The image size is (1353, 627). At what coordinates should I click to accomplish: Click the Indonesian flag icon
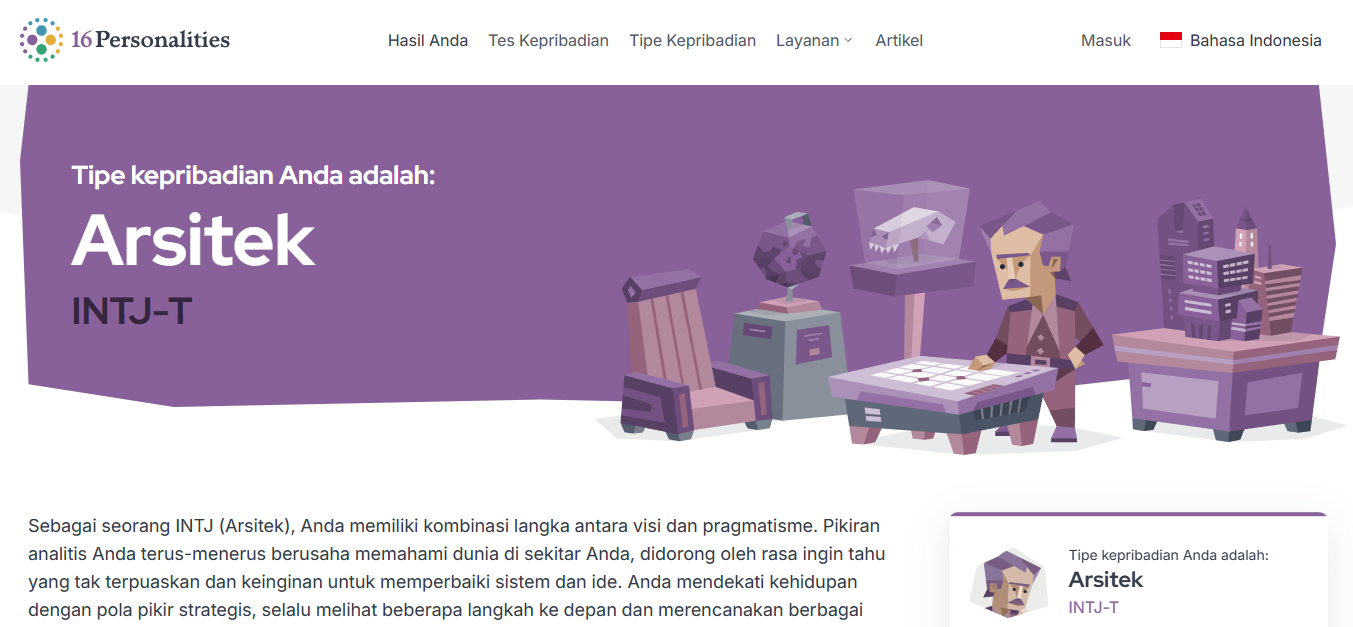(1170, 40)
